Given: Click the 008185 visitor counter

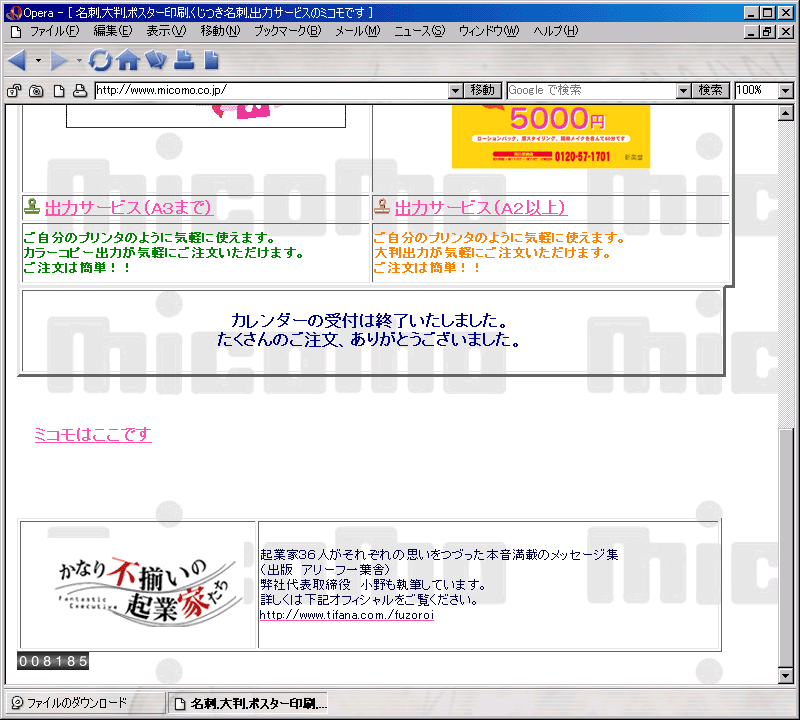Looking at the screenshot, I should point(53,661).
